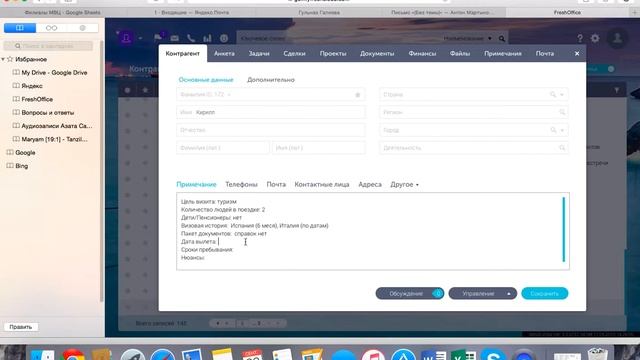Switch to the Документы tab
The image size is (640, 360).
coord(377,53)
